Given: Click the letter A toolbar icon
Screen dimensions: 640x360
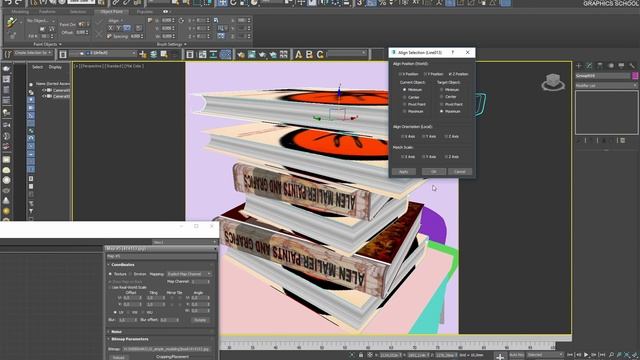Looking at the screenshot, I should click(x=299, y=54).
